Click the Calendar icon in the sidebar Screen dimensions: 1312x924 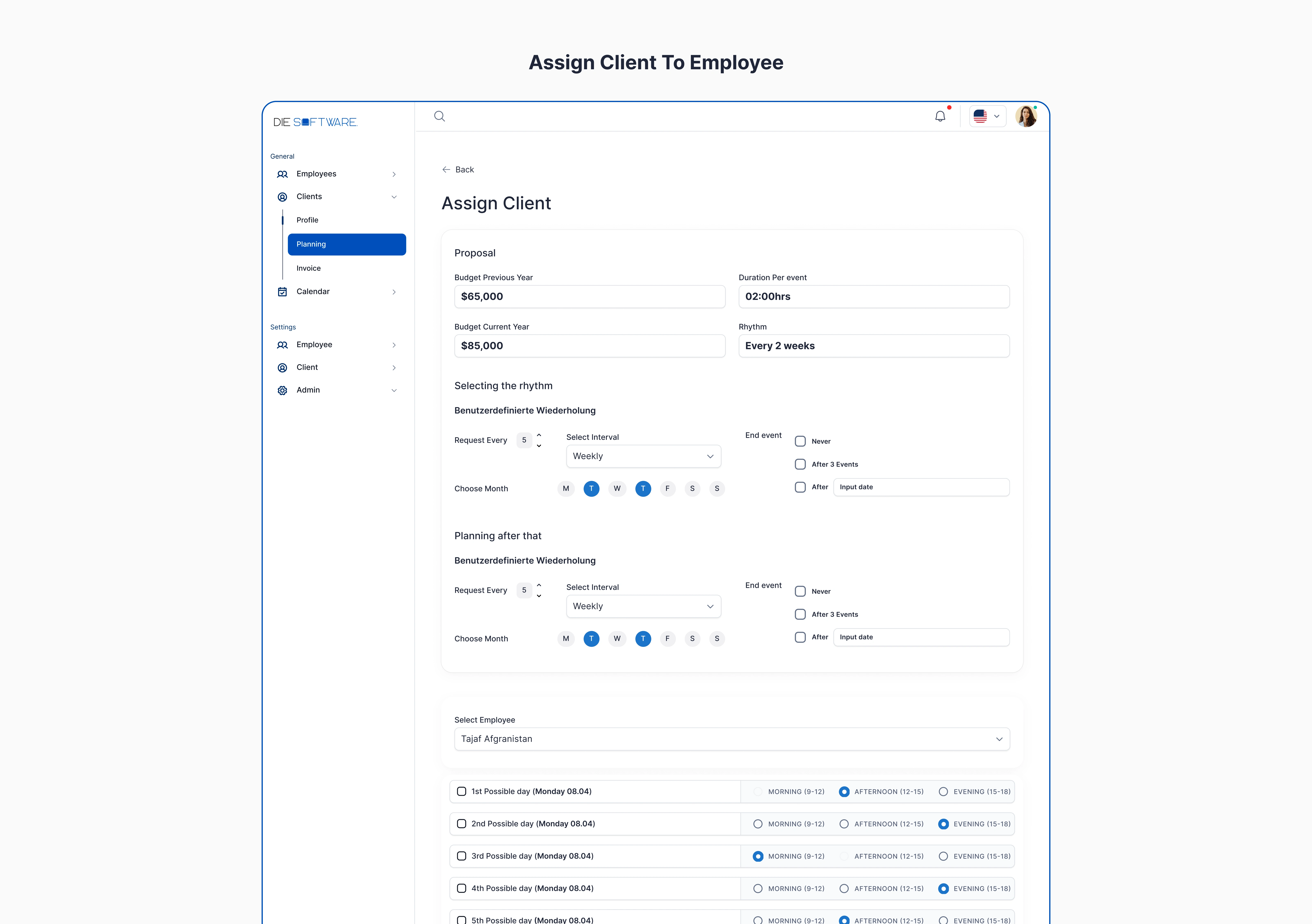[x=282, y=292]
